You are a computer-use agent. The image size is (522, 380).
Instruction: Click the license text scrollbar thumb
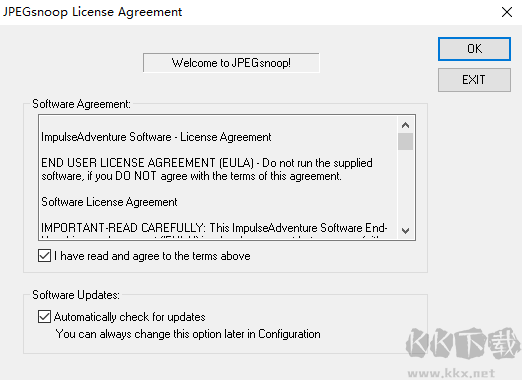(405, 141)
